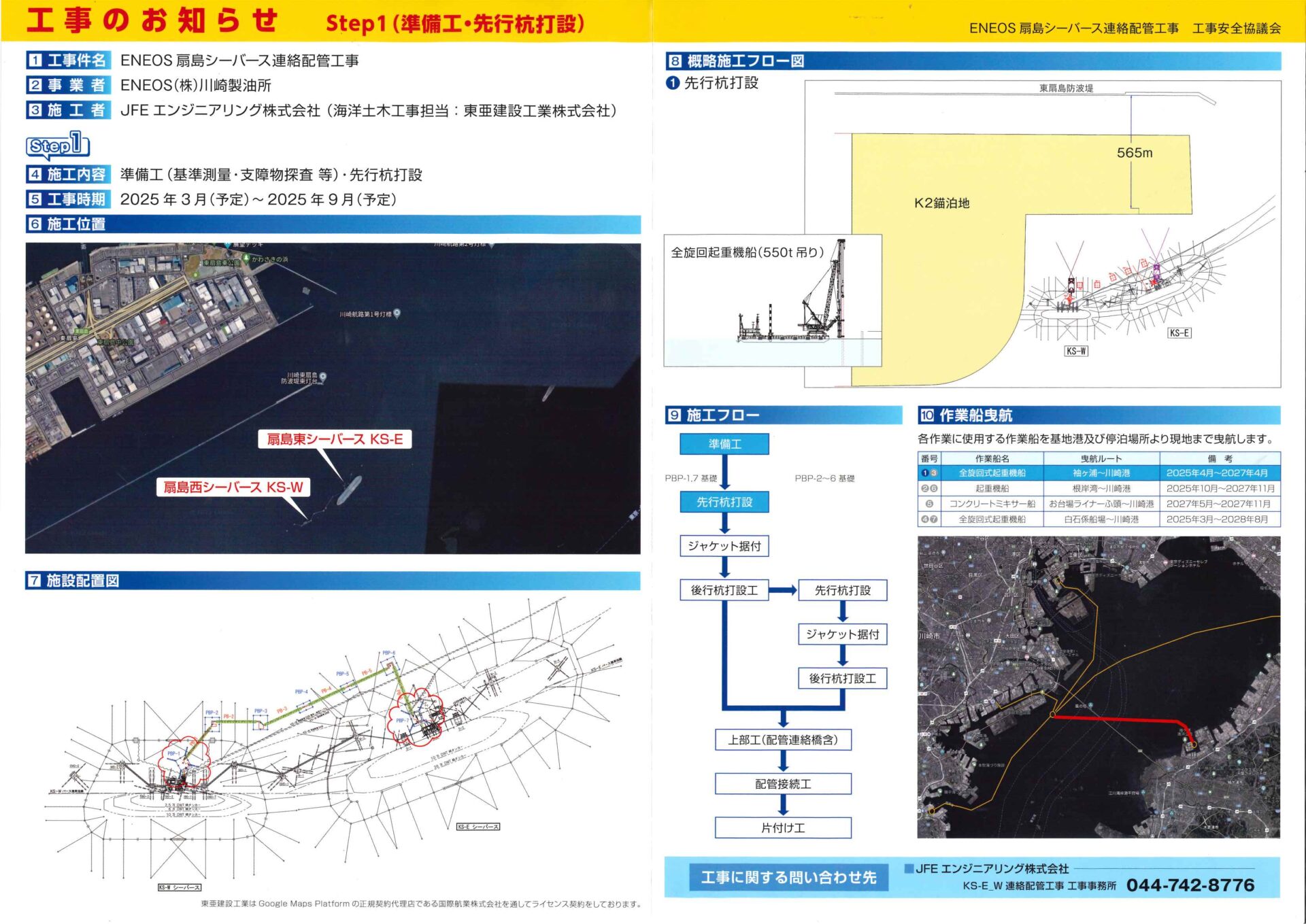Click the 施工位置 section header
The image size is (1306, 924).
pyautogui.click(x=333, y=224)
